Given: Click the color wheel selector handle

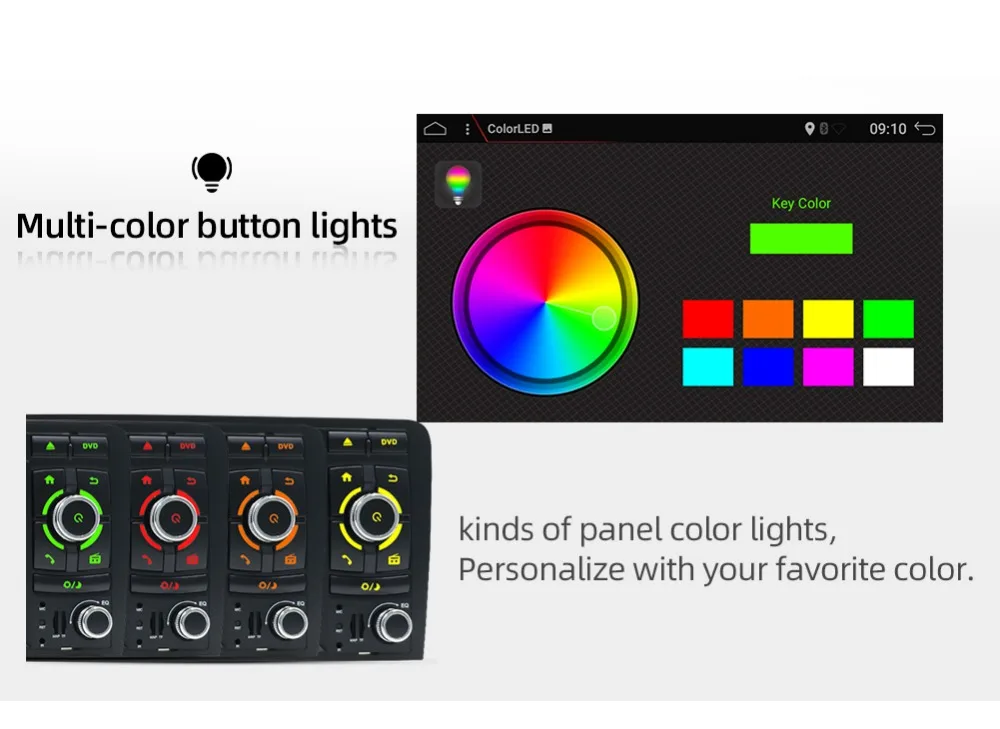Looking at the screenshot, I should [604, 318].
